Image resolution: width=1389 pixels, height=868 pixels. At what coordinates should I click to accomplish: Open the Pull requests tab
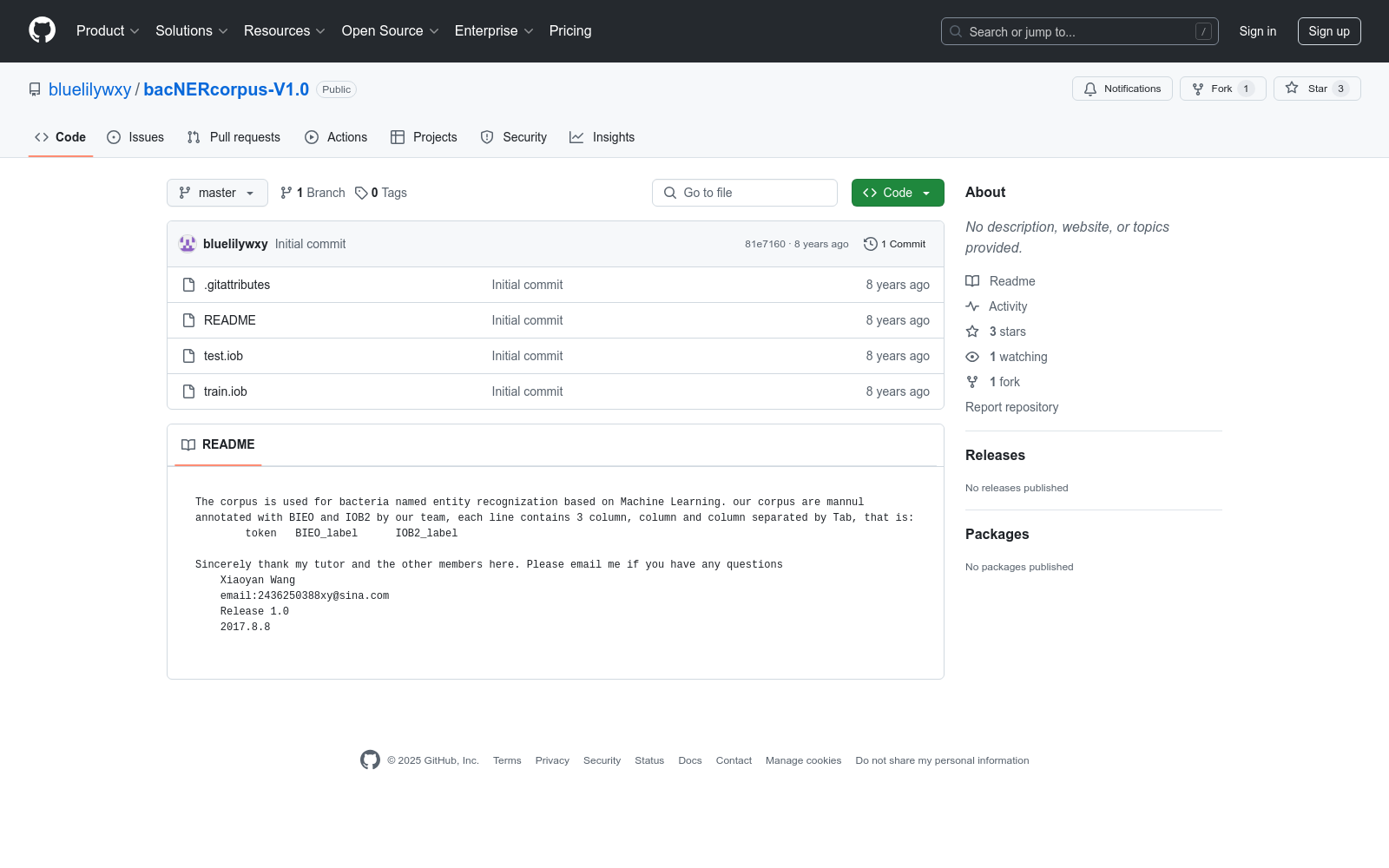pyautogui.click(x=234, y=137)
